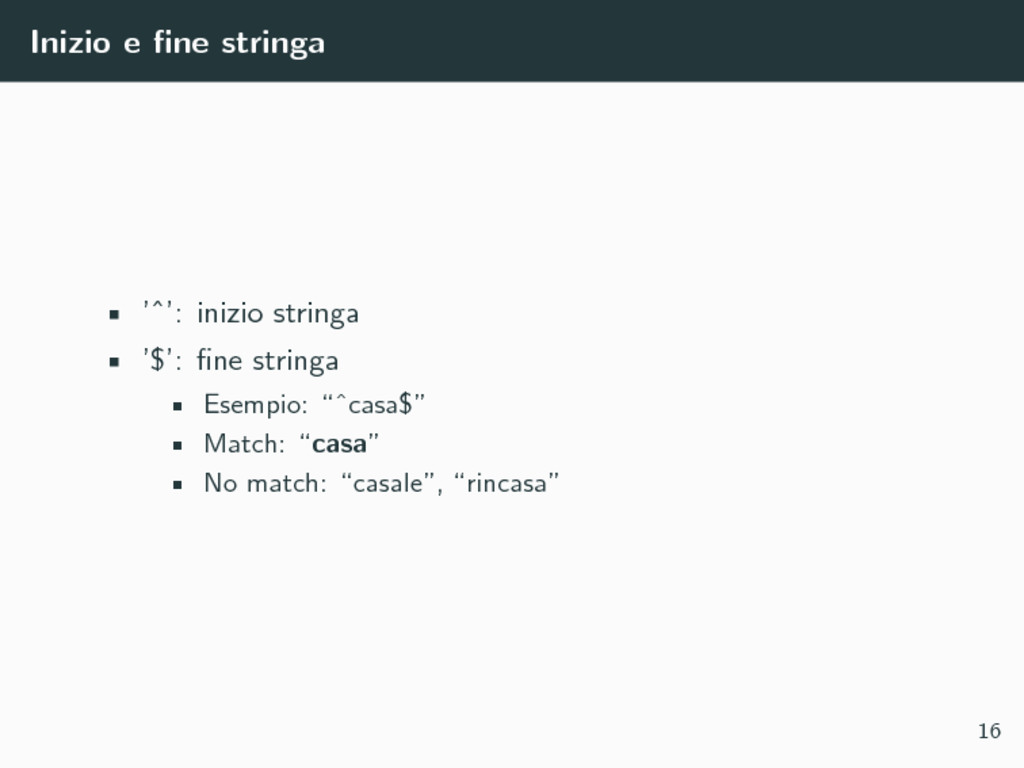Click the word 'rincasa'
Screen dimensions: 1024x768
[506, 483]
